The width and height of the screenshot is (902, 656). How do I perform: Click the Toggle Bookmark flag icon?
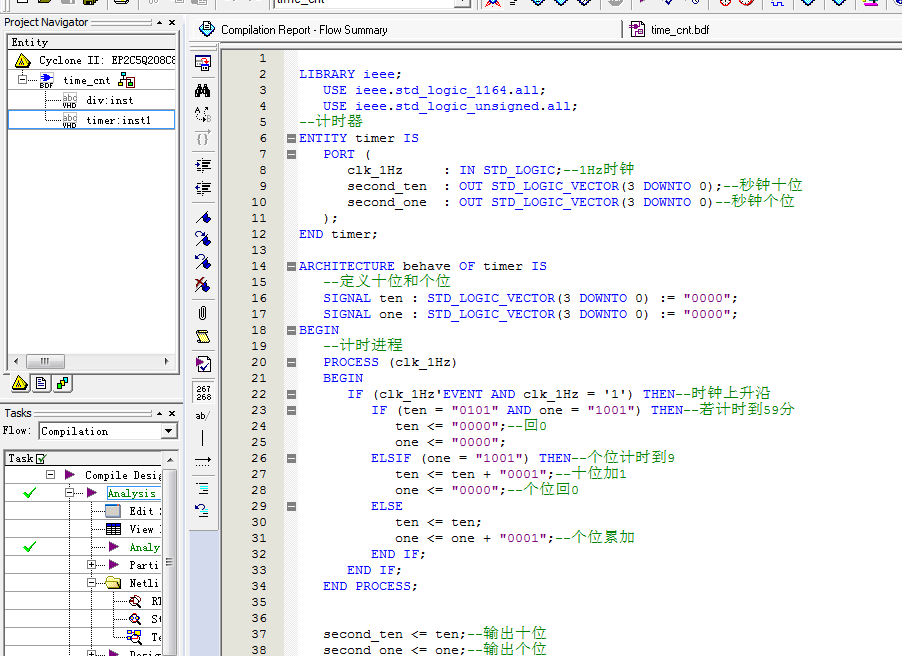click(x=203, y=217)
